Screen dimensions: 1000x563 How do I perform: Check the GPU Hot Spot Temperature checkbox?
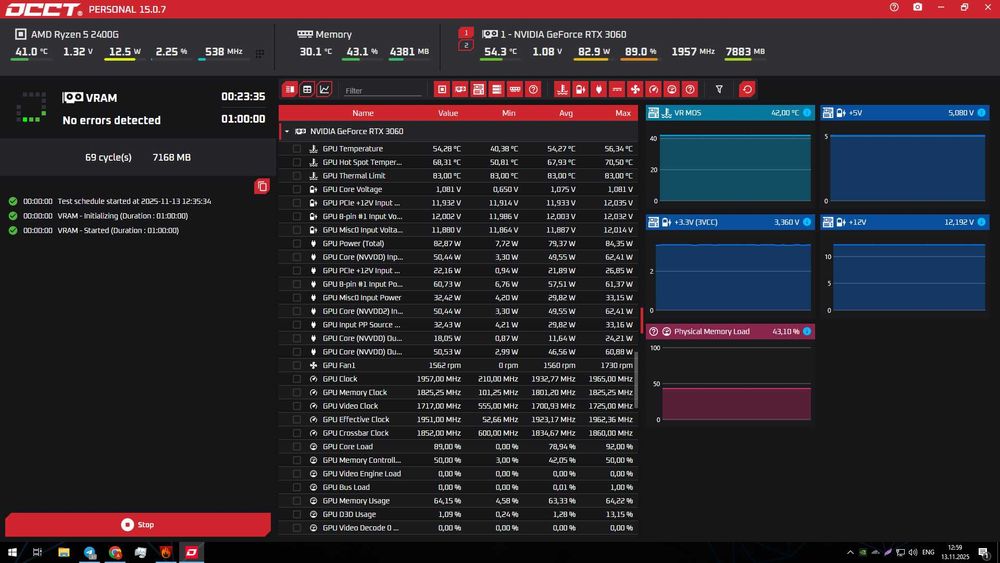point(297,162)
